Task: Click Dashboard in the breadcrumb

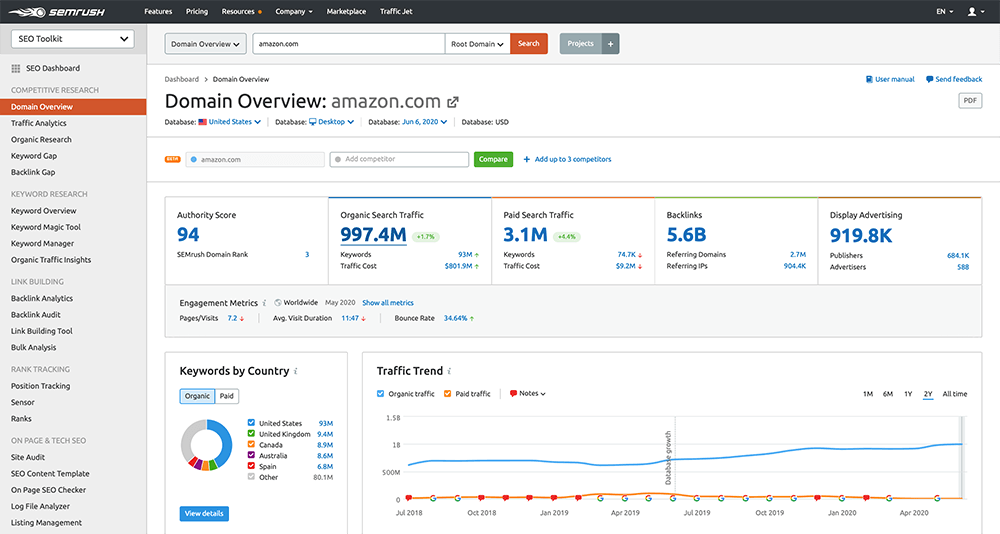Action: [x=182, y=79]
